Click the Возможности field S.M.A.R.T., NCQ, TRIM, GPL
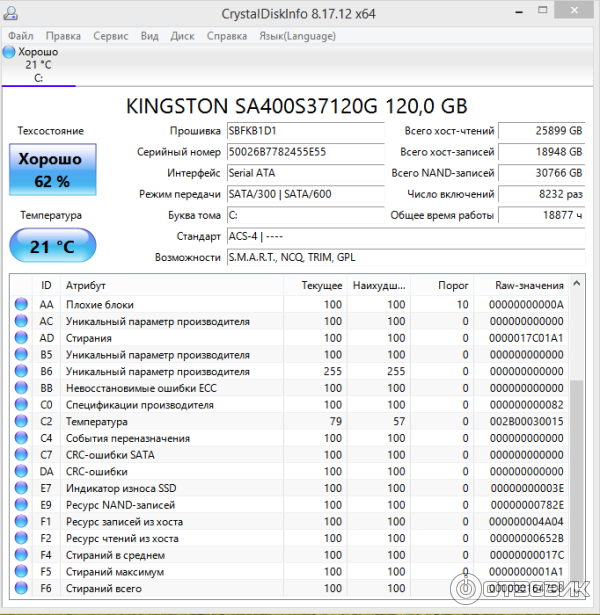This screenshot has height=615, width=600. pos(406,257)
